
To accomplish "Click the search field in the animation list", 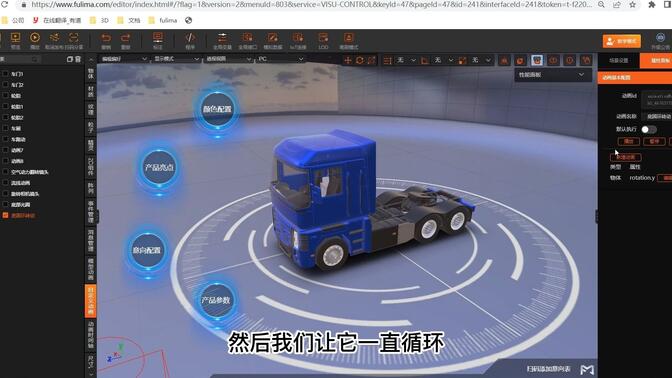I will pyautogui.click(x=20, y=59).
